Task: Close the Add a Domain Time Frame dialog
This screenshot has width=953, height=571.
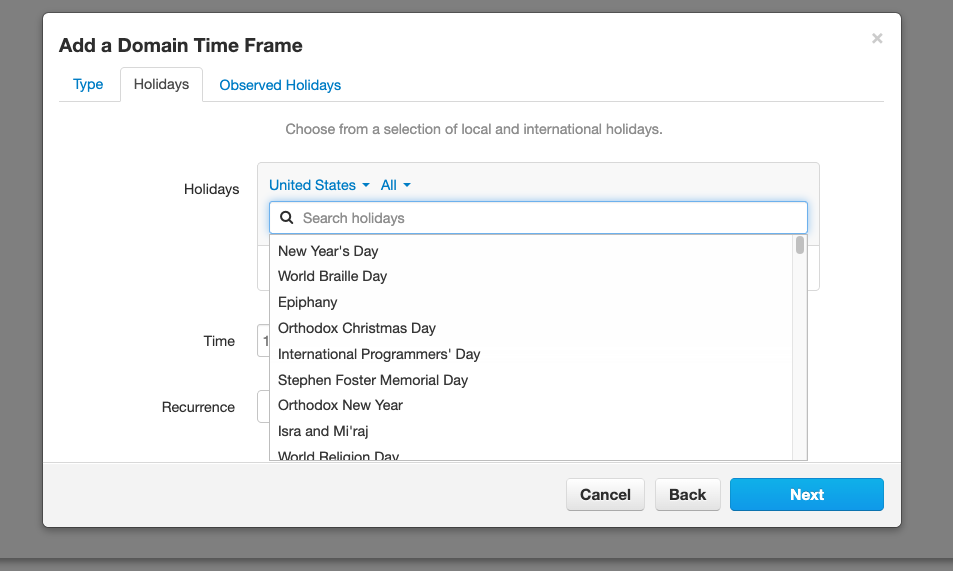Action: point(876,38)
